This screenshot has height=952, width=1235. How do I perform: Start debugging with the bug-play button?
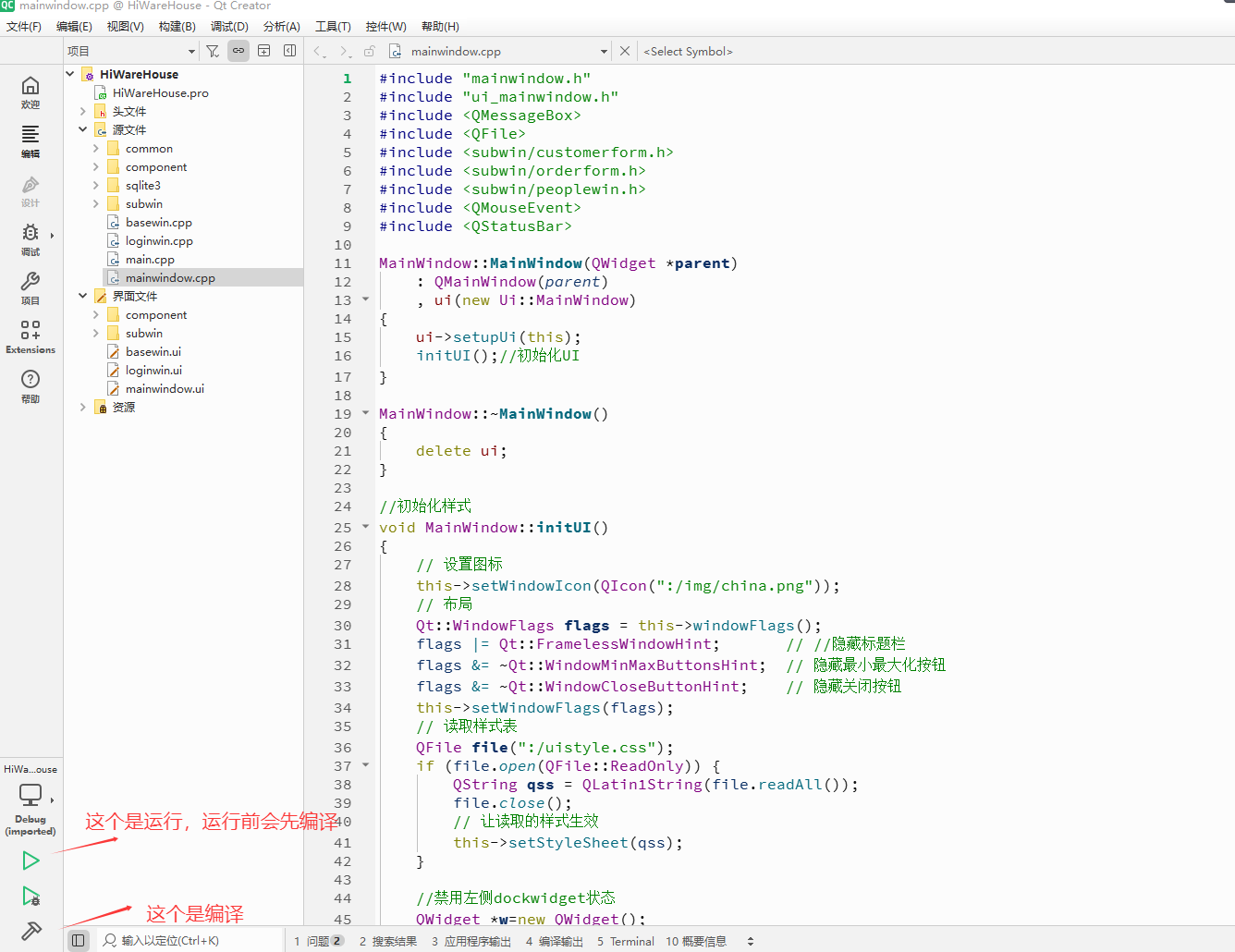(31, 896)
